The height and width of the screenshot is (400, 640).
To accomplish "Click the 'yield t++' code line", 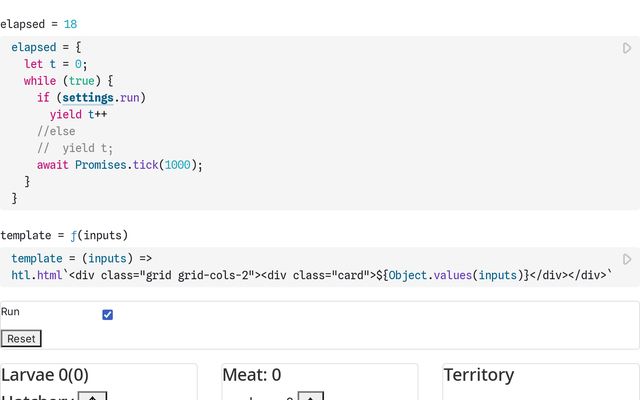I will (x=79, y=115).
